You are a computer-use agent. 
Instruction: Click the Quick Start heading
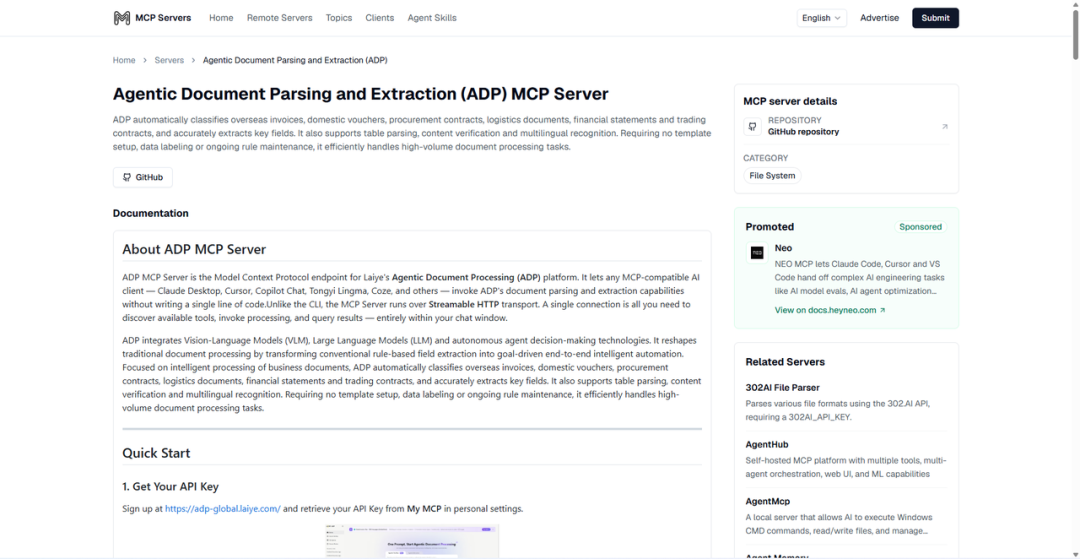[156, 453]
